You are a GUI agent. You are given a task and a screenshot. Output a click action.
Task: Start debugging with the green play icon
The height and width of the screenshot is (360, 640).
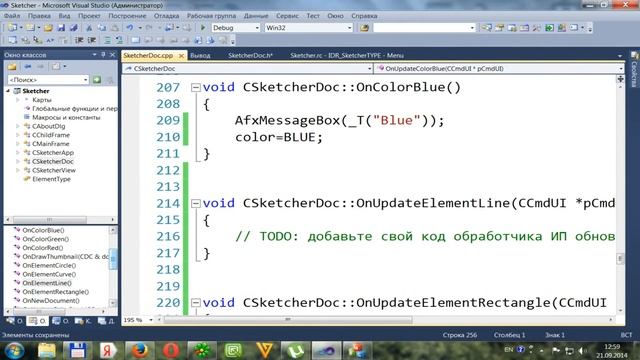pyautogui.click(x=203, y=28)
